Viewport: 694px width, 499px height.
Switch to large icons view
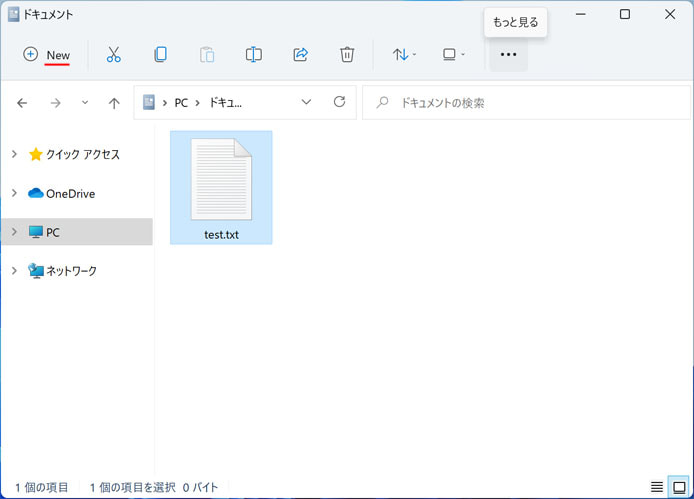(679, 487)
